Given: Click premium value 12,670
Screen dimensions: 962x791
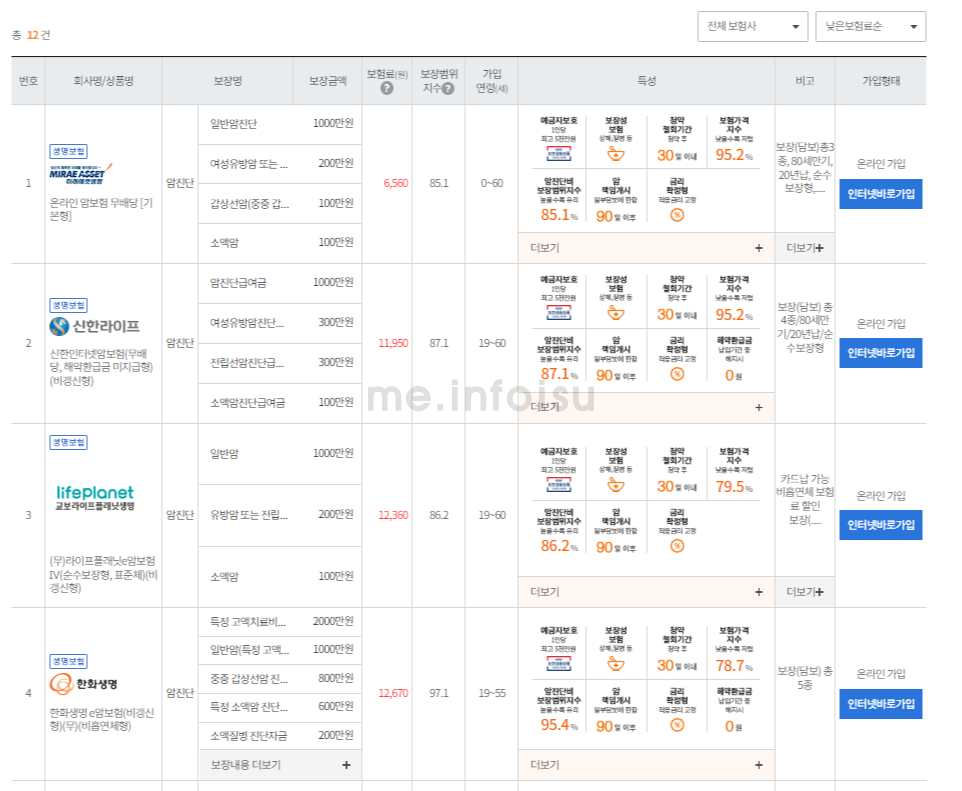Looking at the screenshot, I should 393,693.
